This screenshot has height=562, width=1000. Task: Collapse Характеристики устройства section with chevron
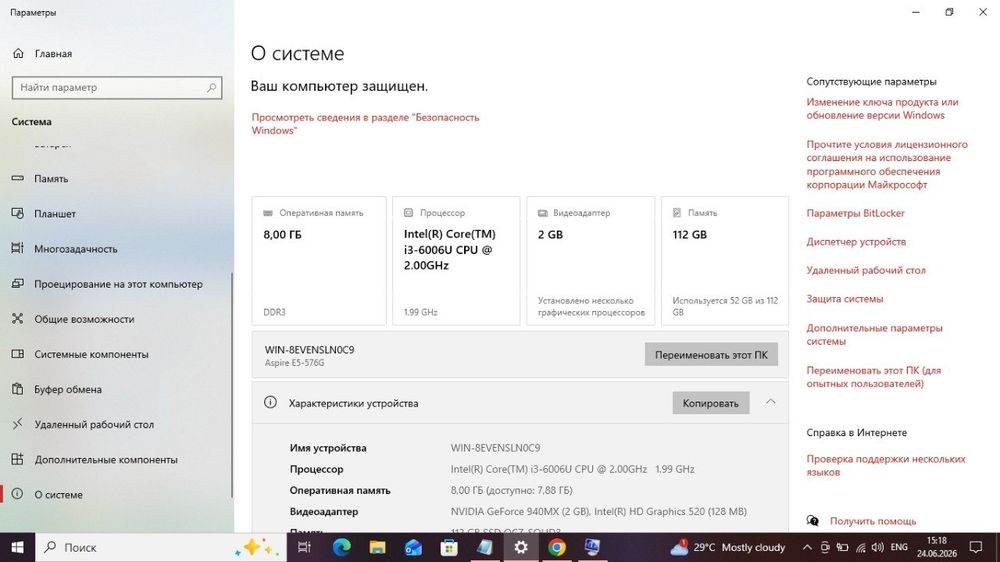click(770, 402)
